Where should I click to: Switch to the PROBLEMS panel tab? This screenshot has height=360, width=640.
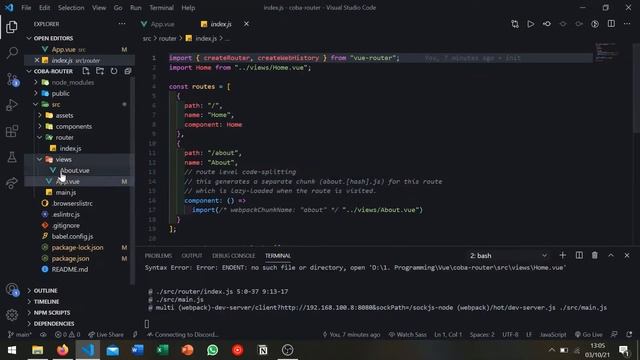pyautogui.click(x=158, y=256)
